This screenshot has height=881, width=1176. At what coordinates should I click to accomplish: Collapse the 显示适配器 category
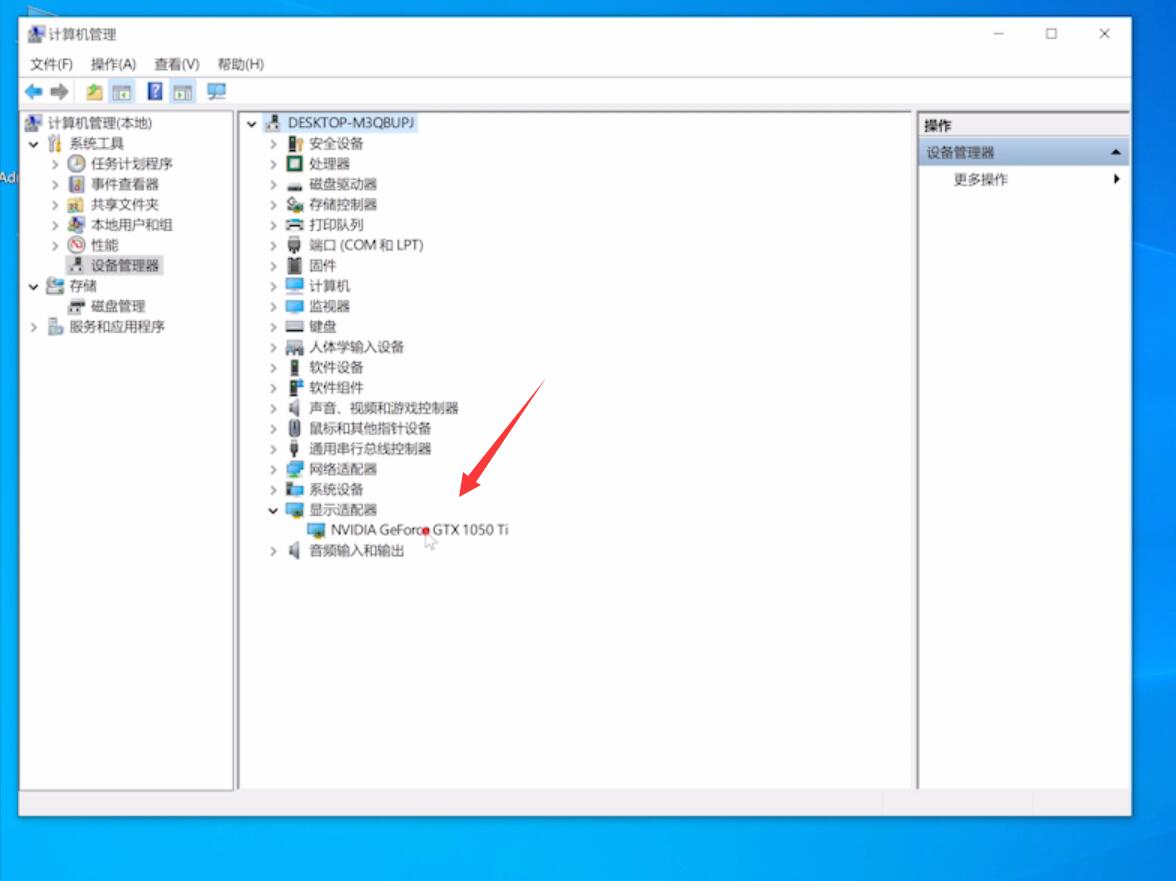273,510
